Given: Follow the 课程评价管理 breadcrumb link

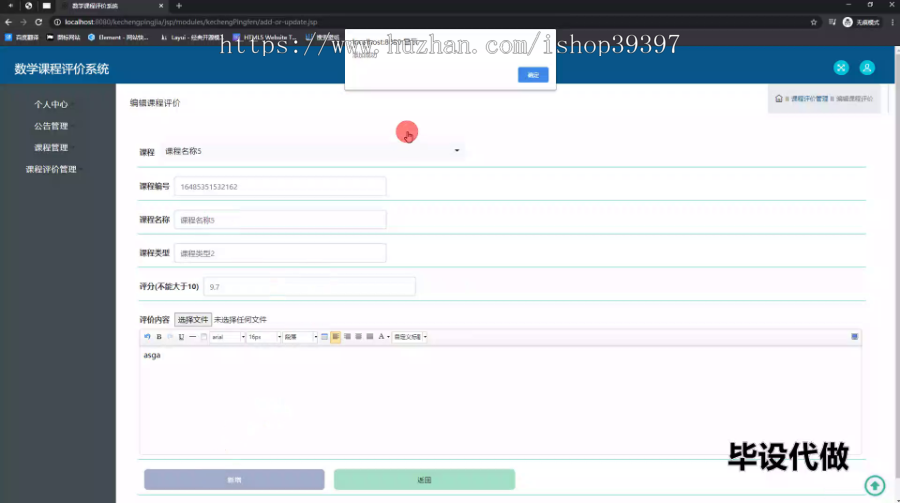Looking at the screenshot, I should coord(809,99).
